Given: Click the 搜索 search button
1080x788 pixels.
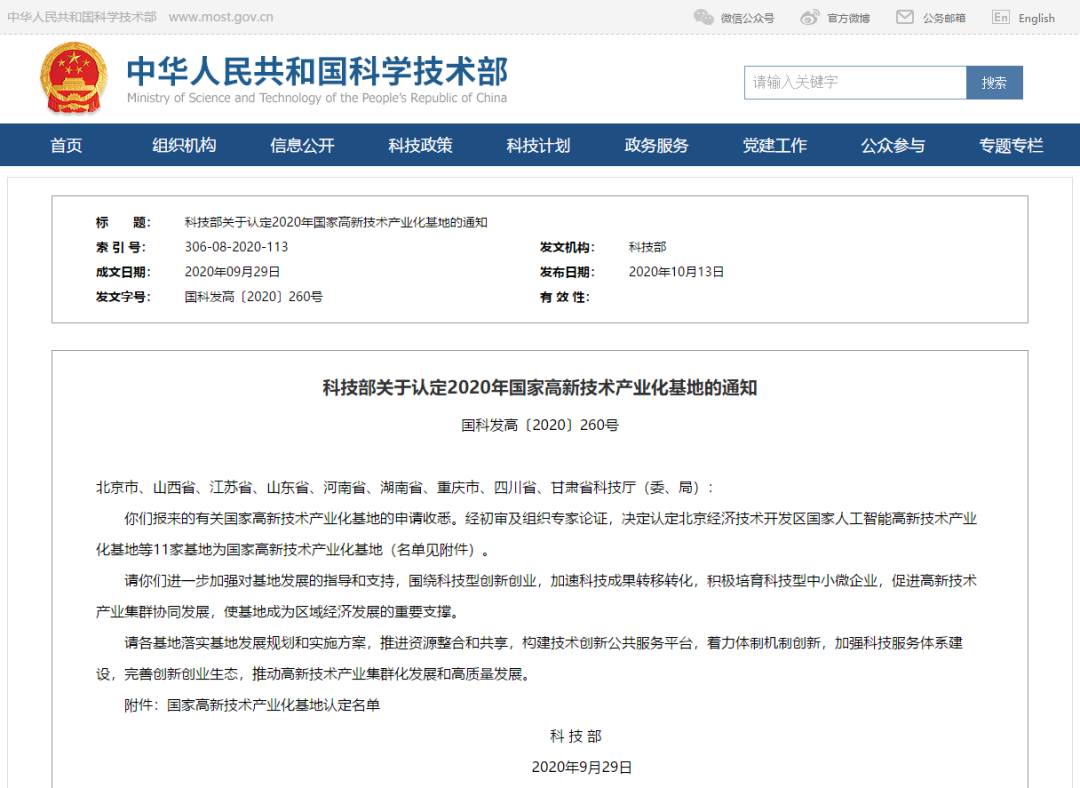Looking at the screenshot, I should pyautogui.click(x=994, y=83).
